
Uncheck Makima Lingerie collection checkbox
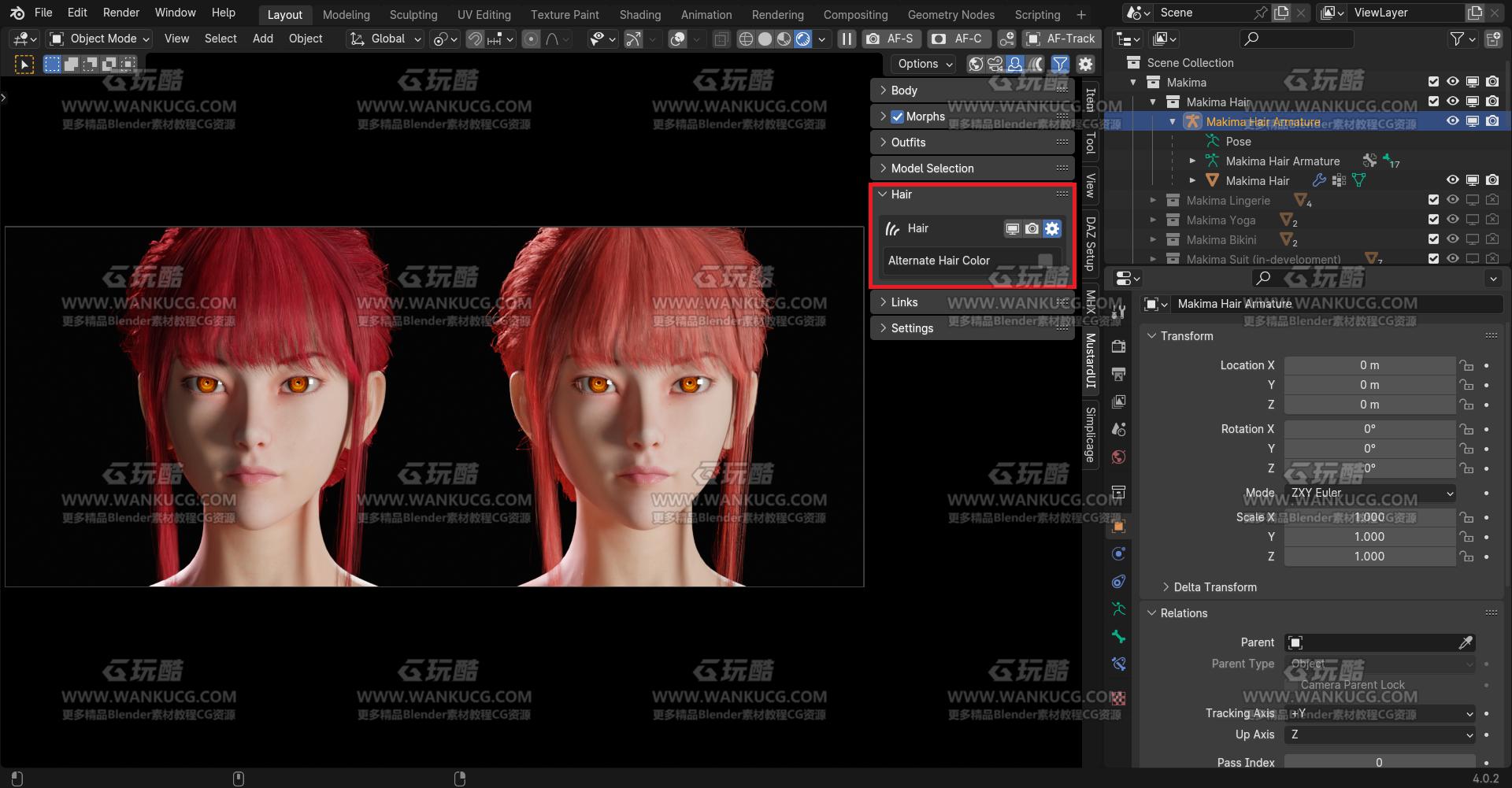tap(1433, 200)
